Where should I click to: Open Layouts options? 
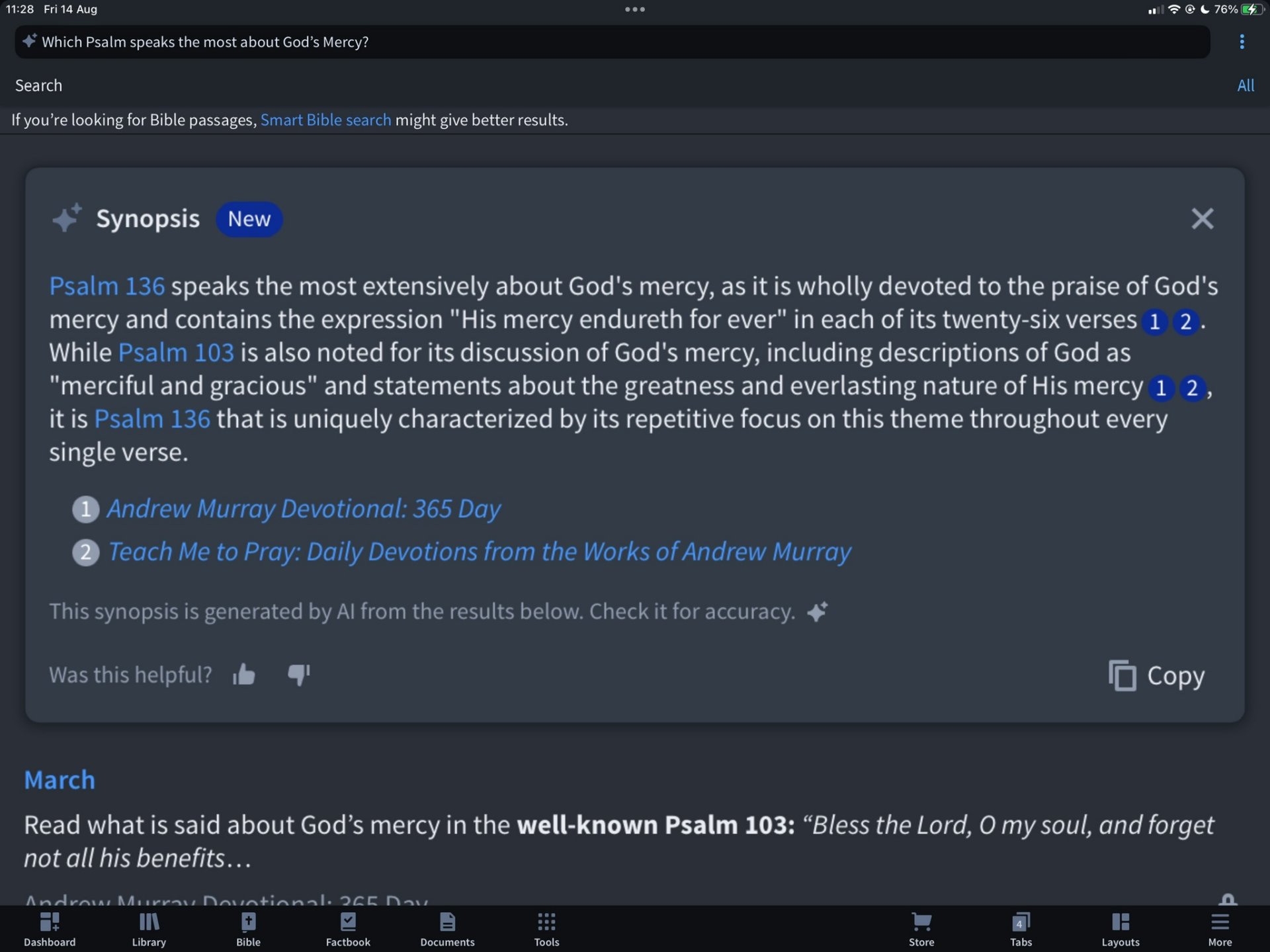tap(1121, 929)
